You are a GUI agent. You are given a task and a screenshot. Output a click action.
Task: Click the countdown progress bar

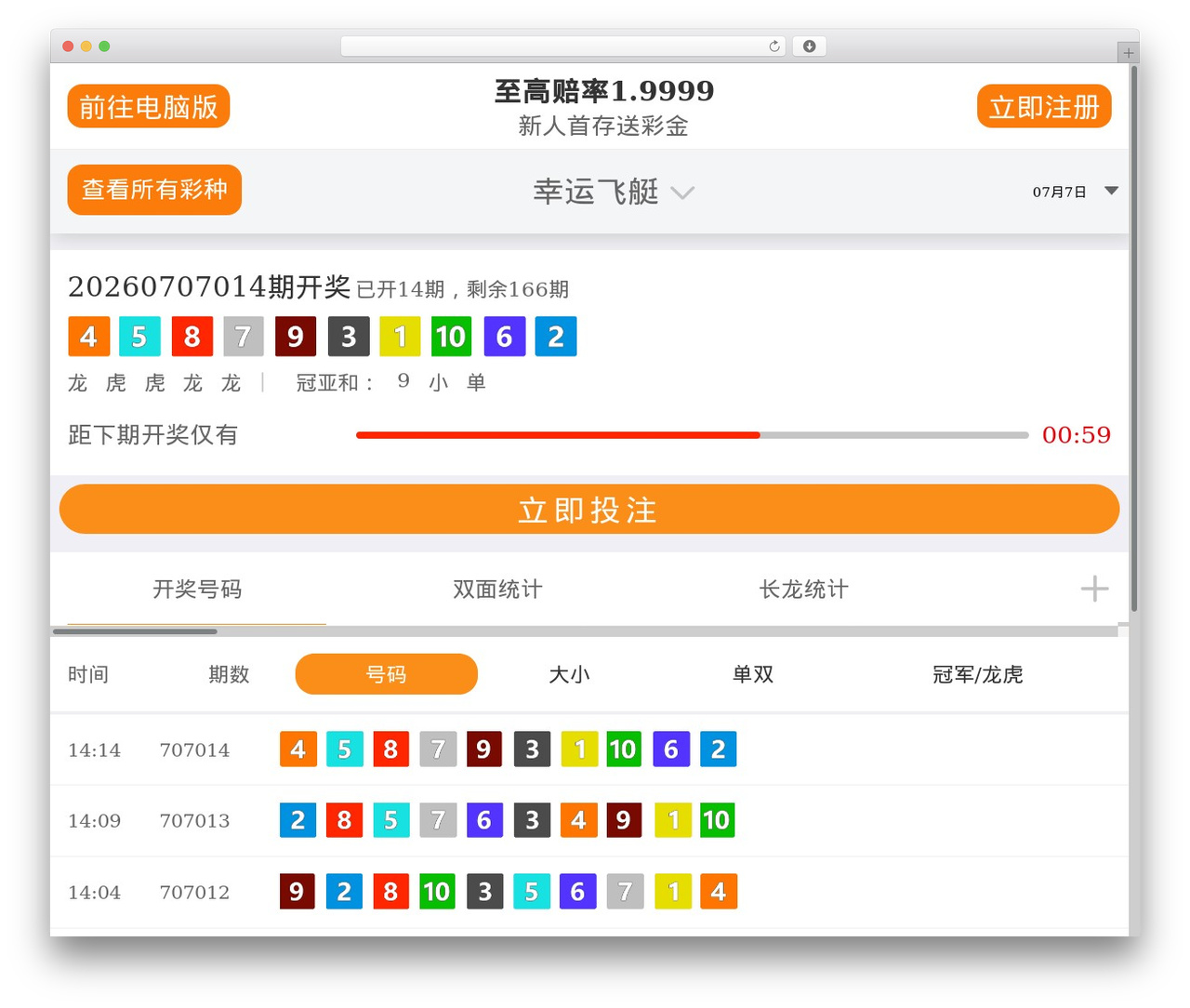(x=693, y=435)
